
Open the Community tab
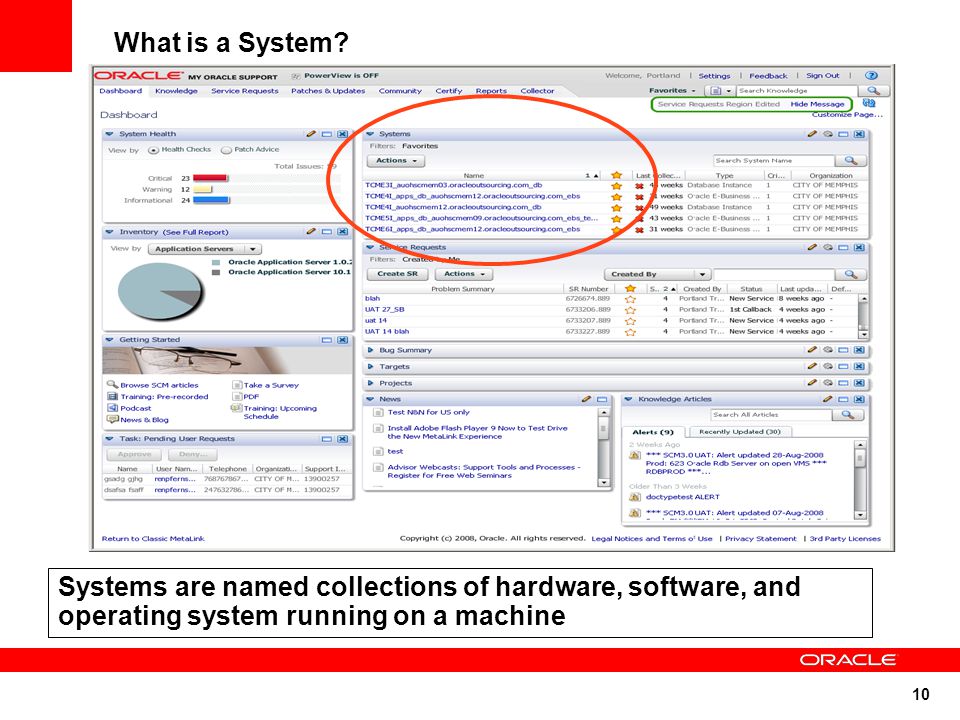(x=400, y=91)
